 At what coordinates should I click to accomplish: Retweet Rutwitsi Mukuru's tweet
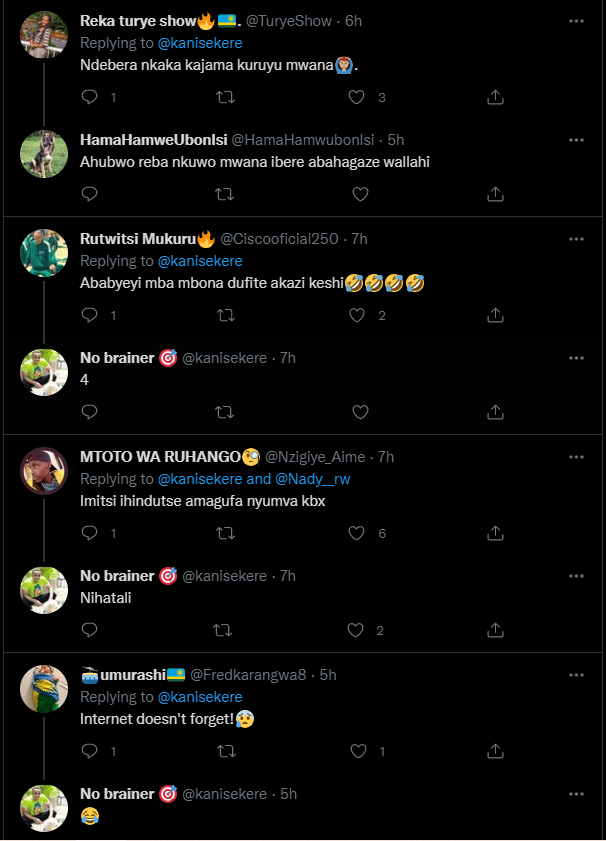(x=226, y=315)
